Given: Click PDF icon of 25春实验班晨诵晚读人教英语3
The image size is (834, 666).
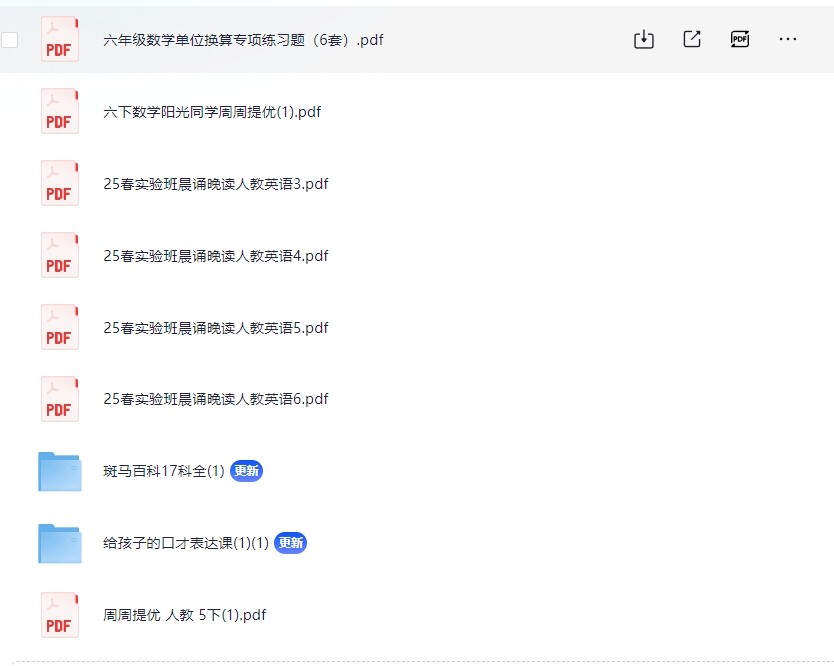Looking at the screenshot, I should coord(60,183).
